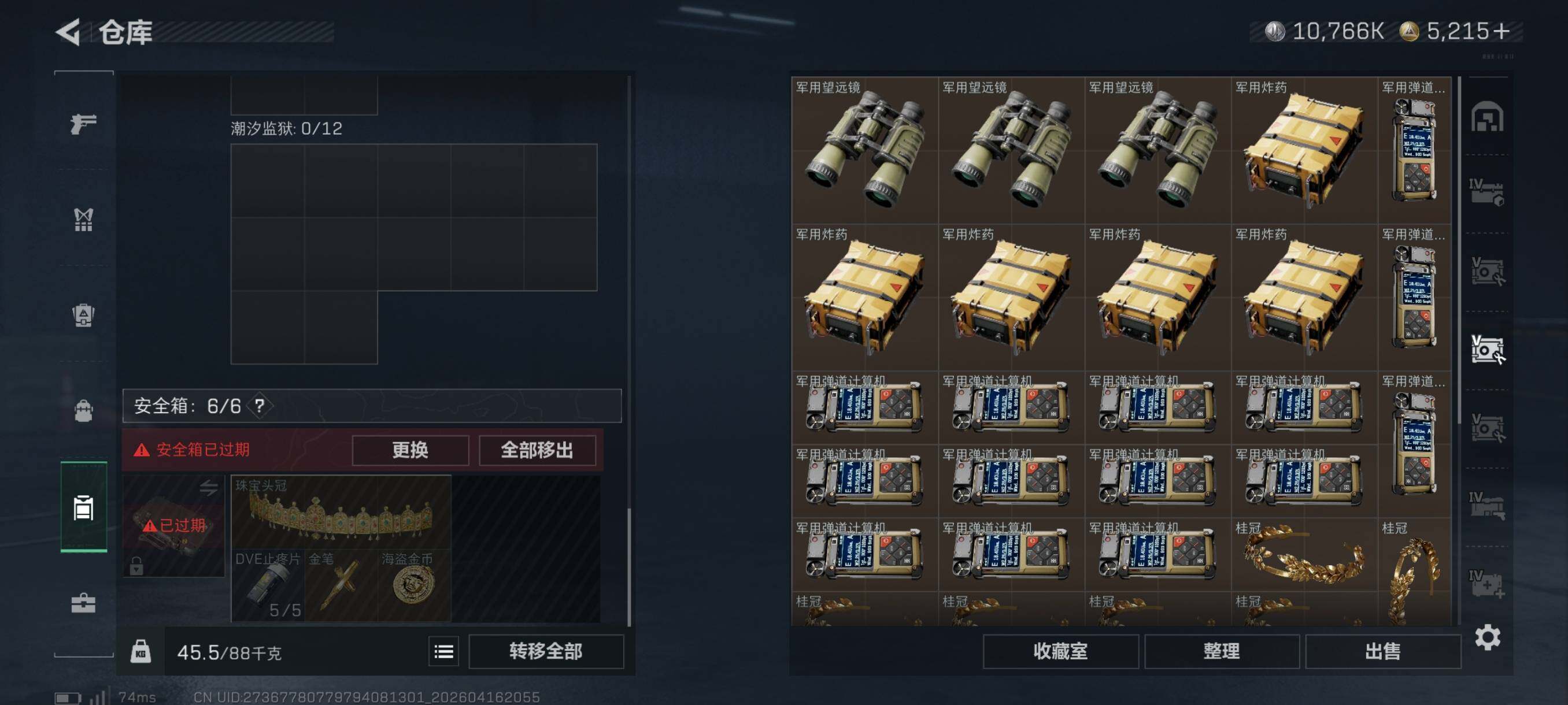
Task: Select the highlighted safe box tab
Action: point(83,507)
